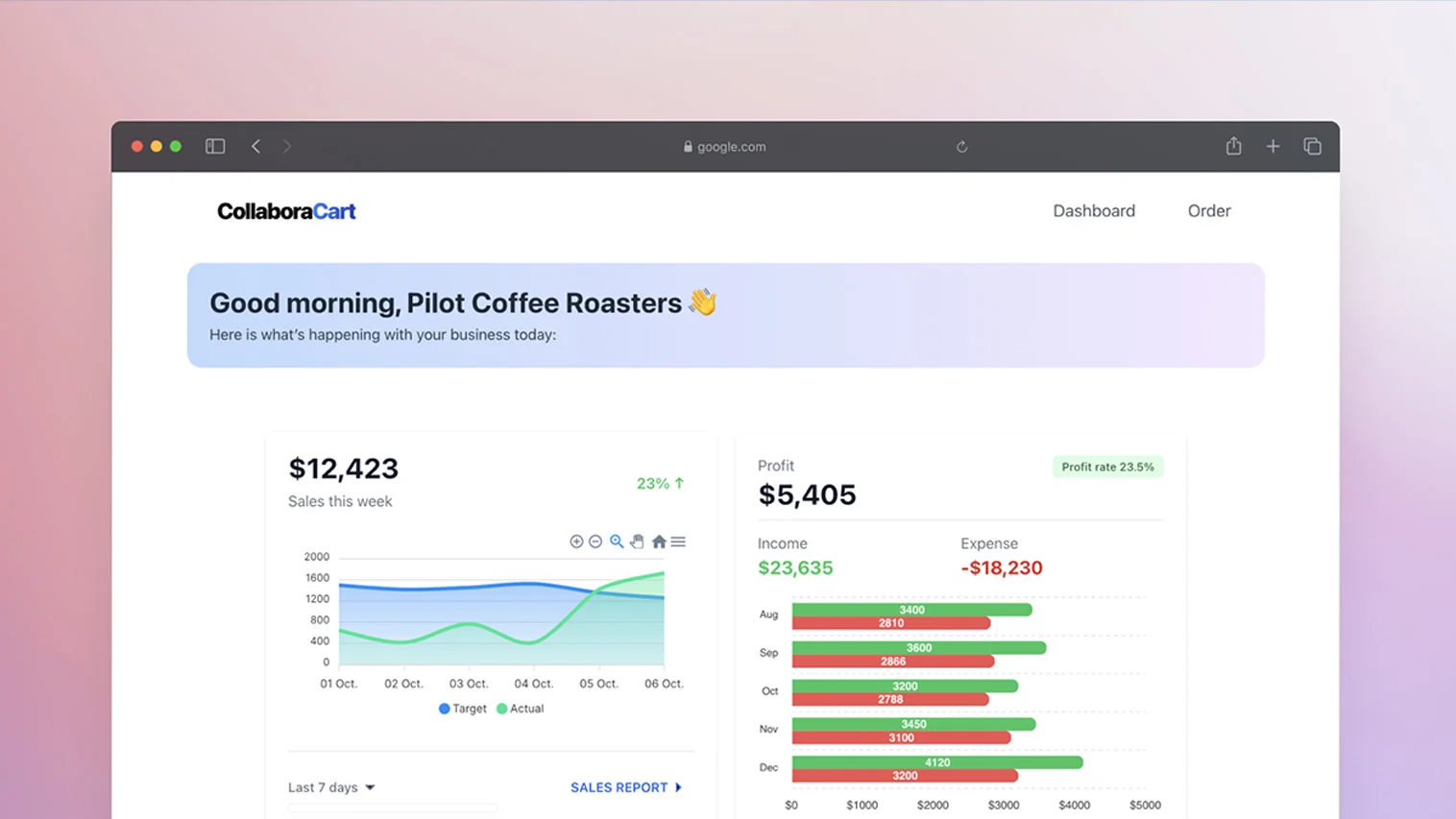Reset chart zoom with the home icon
Screen dimensions: 1456x819
pyautogui.click(x=659, y=542)
